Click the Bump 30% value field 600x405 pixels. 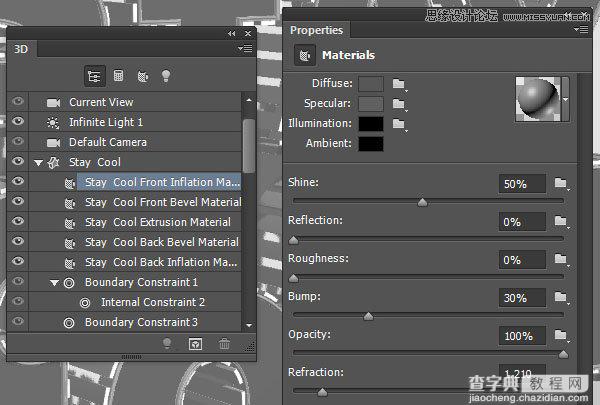(522, 298)
